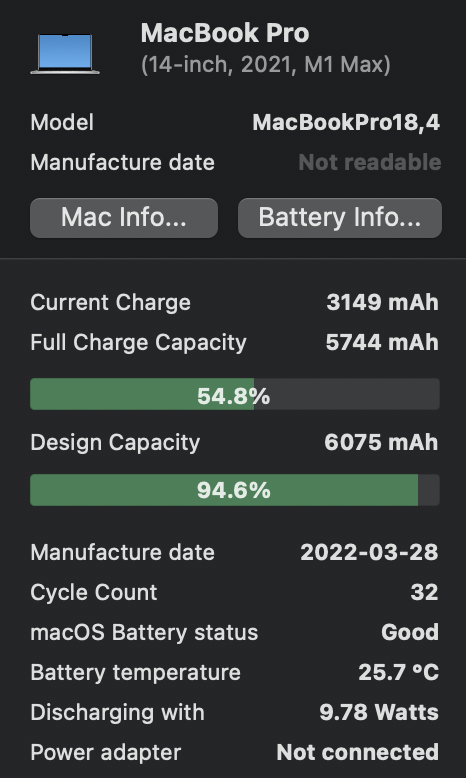
Task: Click the Design Capacity 6075 mAh value
Action: (x=381, y=442)
